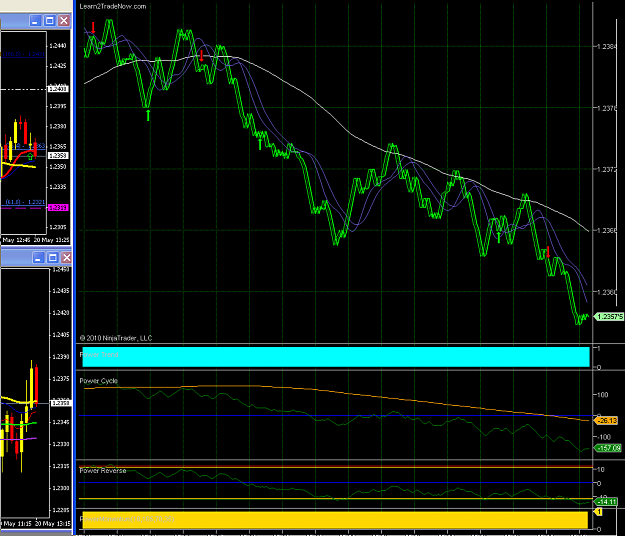Screen dimensions: 625x536
Task: Click the last red sell arrow before final drop
Action: [548, 252]
